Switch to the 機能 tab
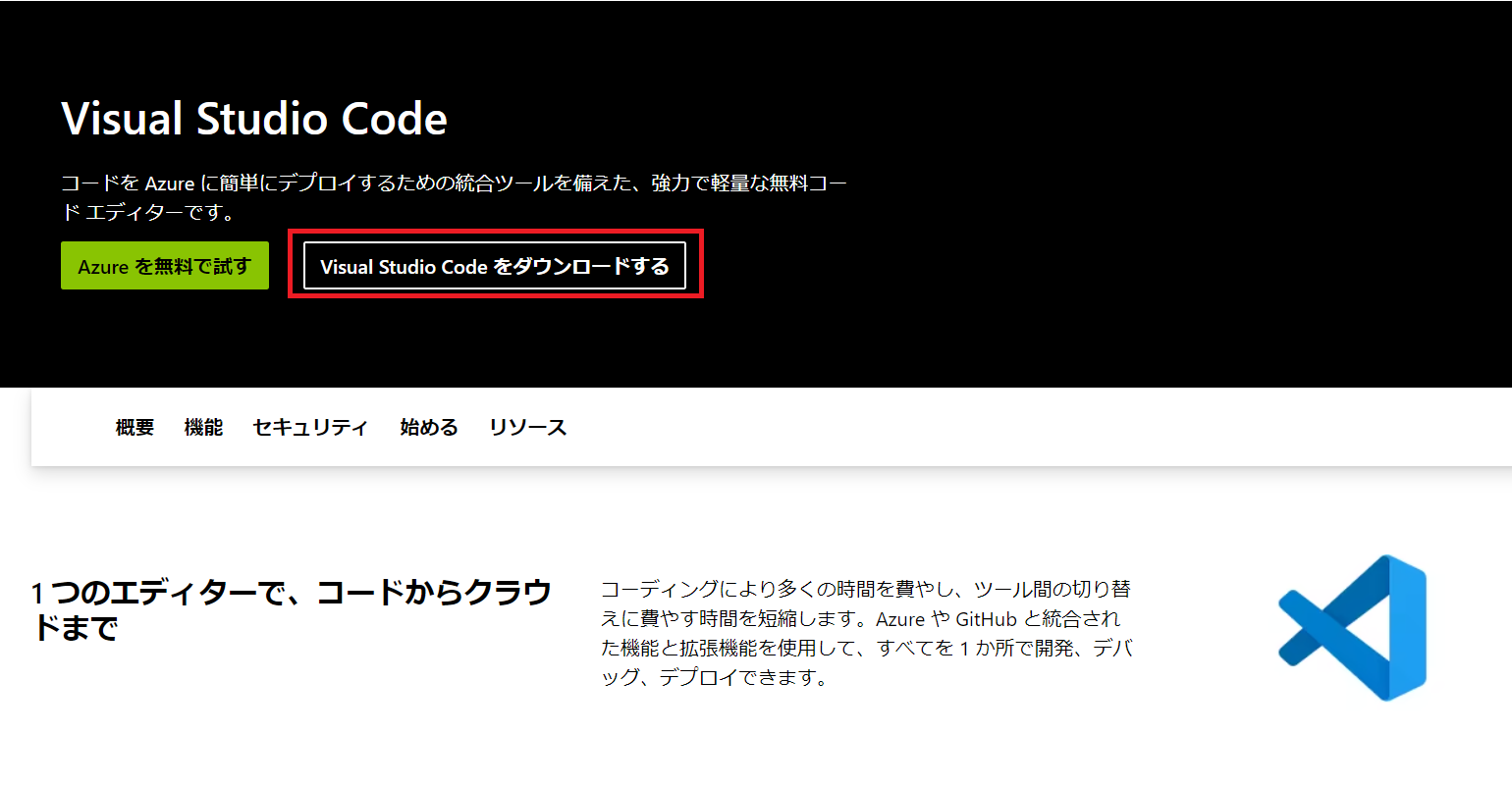 (x=203, y=427)
